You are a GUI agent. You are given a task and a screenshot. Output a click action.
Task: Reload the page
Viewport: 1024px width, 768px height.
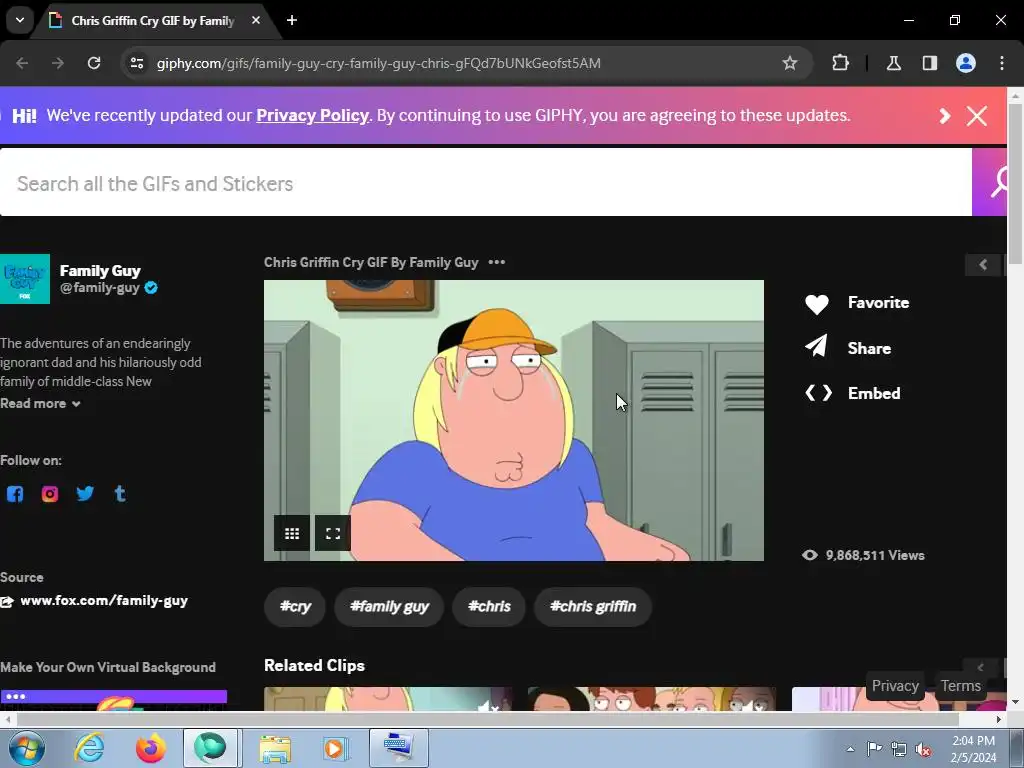click(94, 63)
